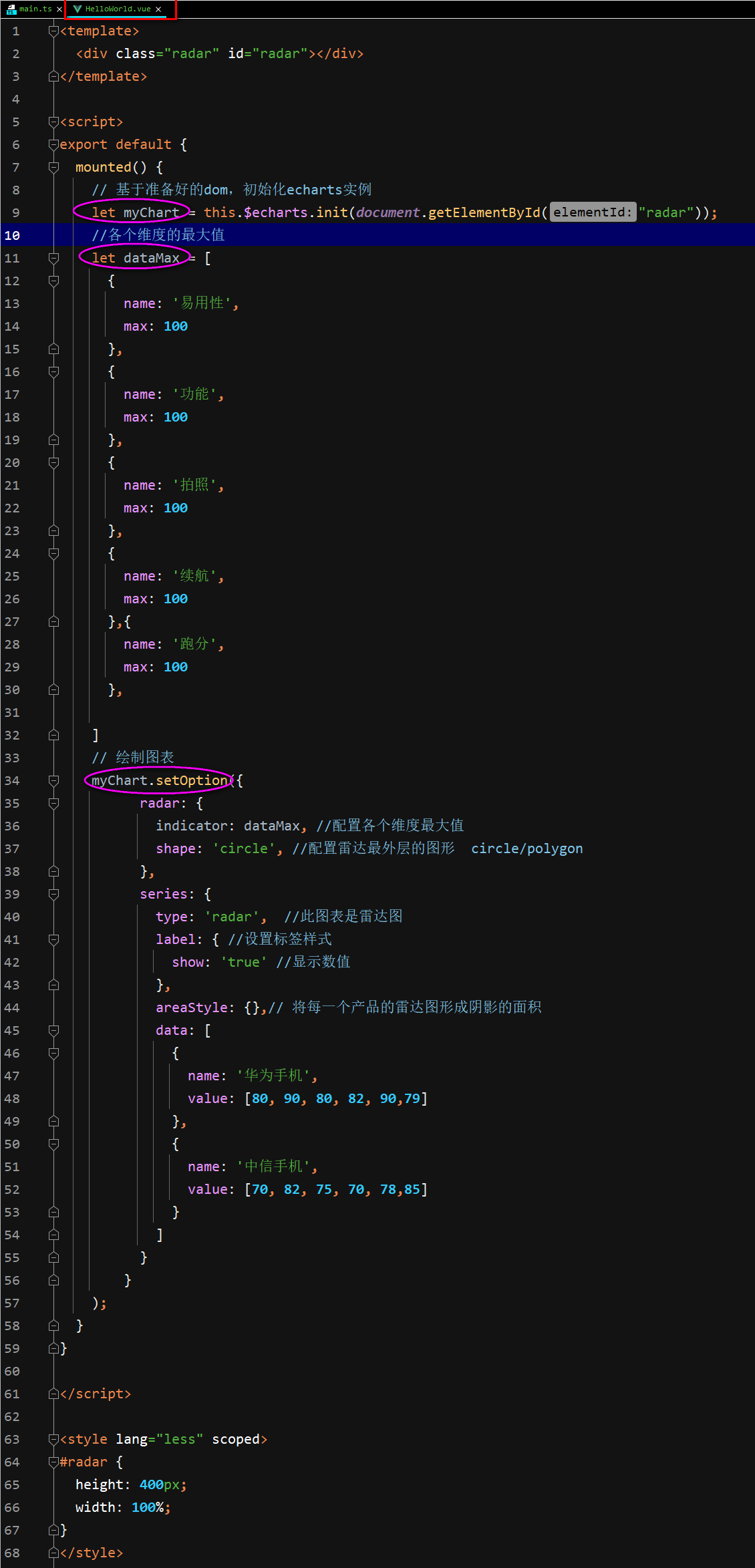Click the '易用性' string on line 13
This screenshot has width=755, height=1568.
tap(202, 303)
